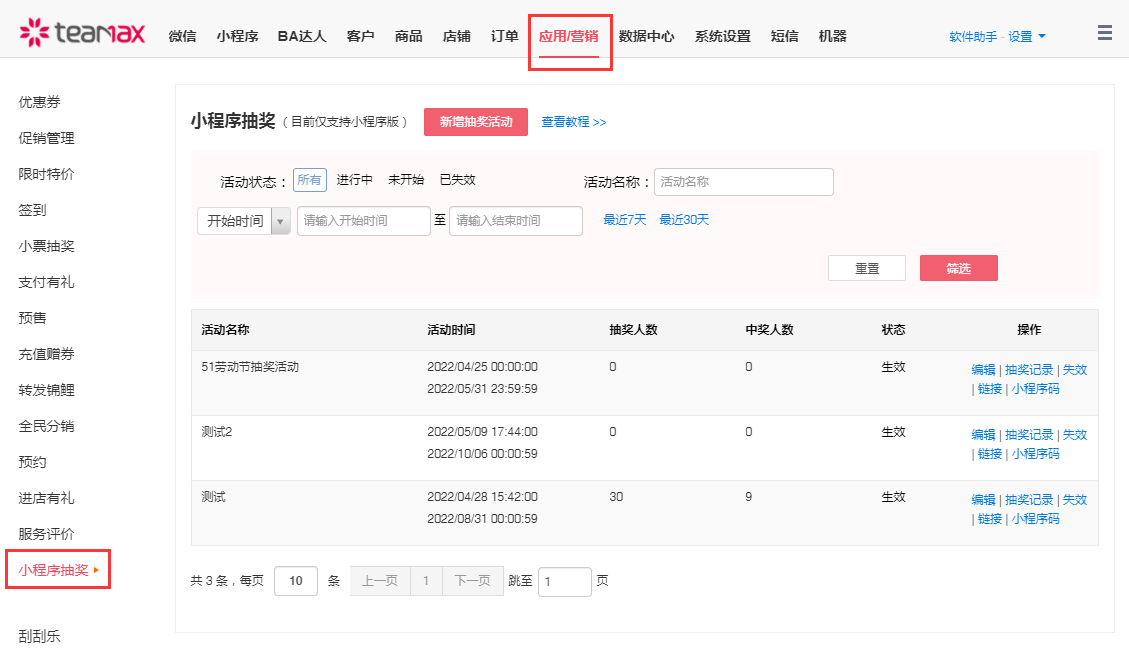This screenshot has height=650, width=1129.
Task: Expand the 软件助手 设置 dropdown
Action: [x=997, y=37]
